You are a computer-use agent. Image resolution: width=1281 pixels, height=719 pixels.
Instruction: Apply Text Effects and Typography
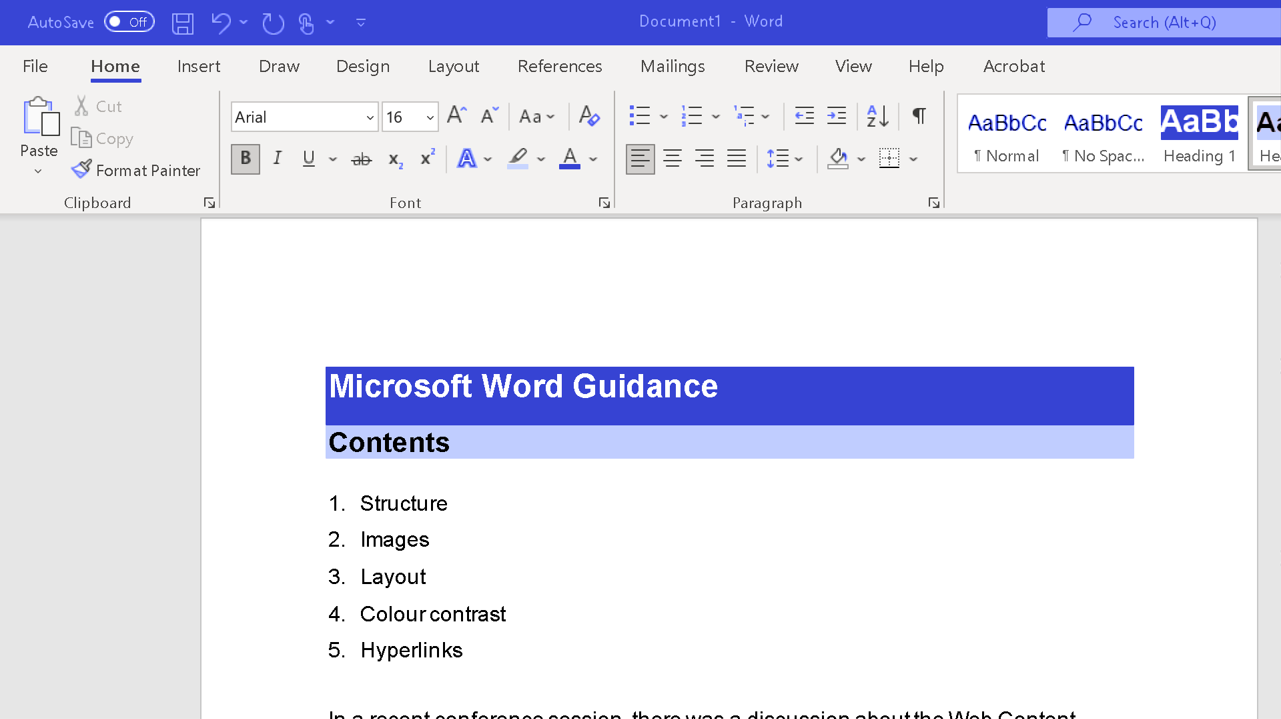[466, 159]
